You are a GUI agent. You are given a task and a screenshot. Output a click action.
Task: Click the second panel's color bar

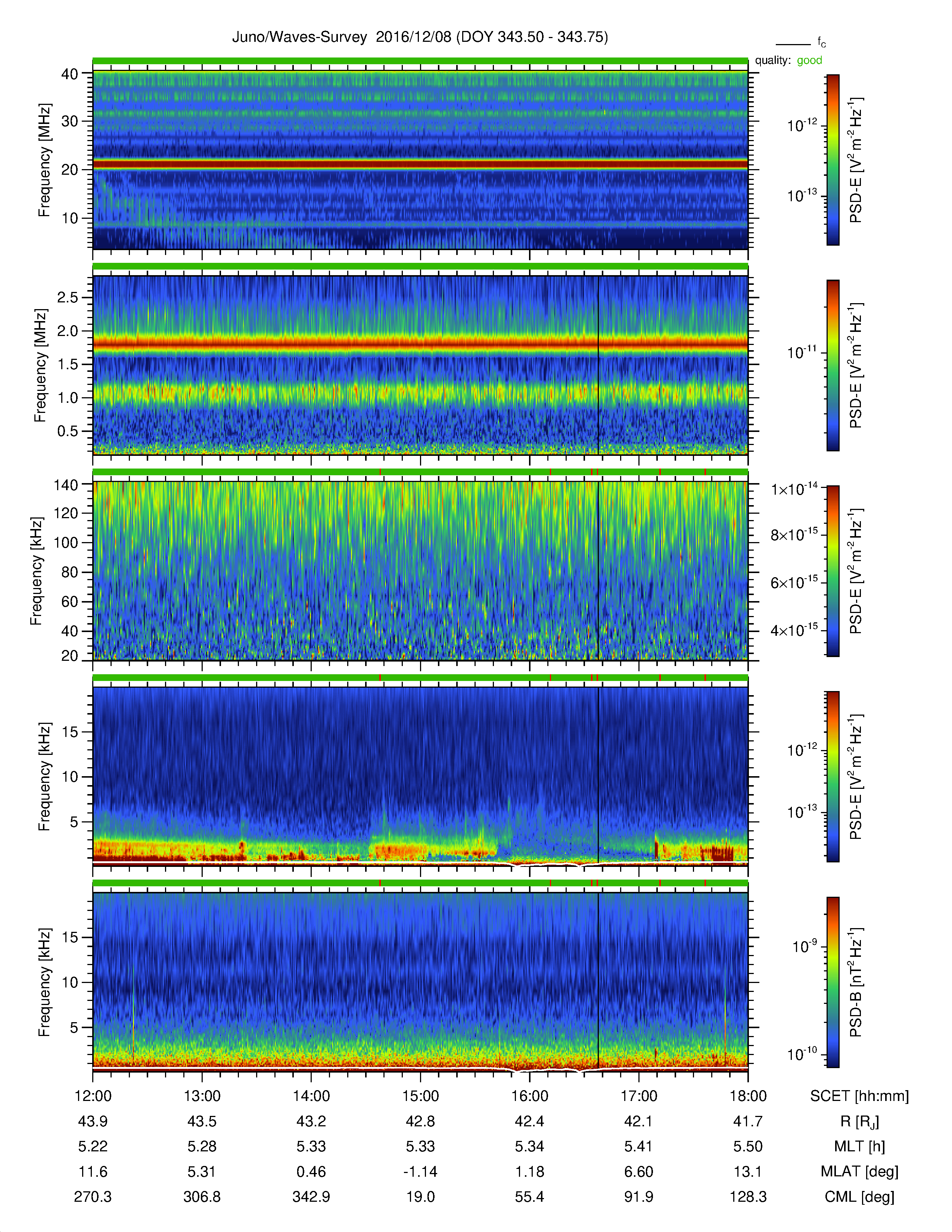[x=833, y=365]
